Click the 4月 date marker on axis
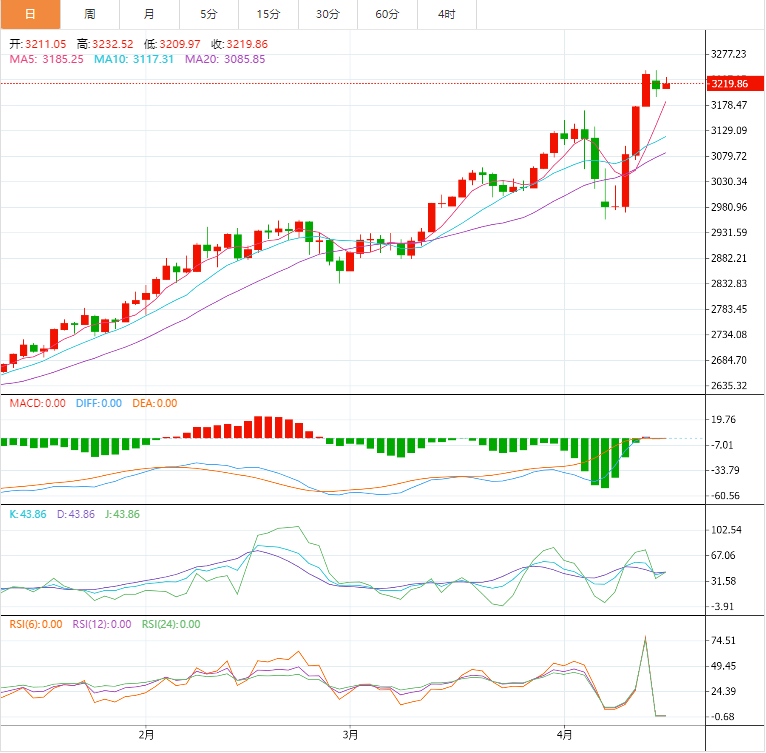The image size is (766, 753). (564, 735)
